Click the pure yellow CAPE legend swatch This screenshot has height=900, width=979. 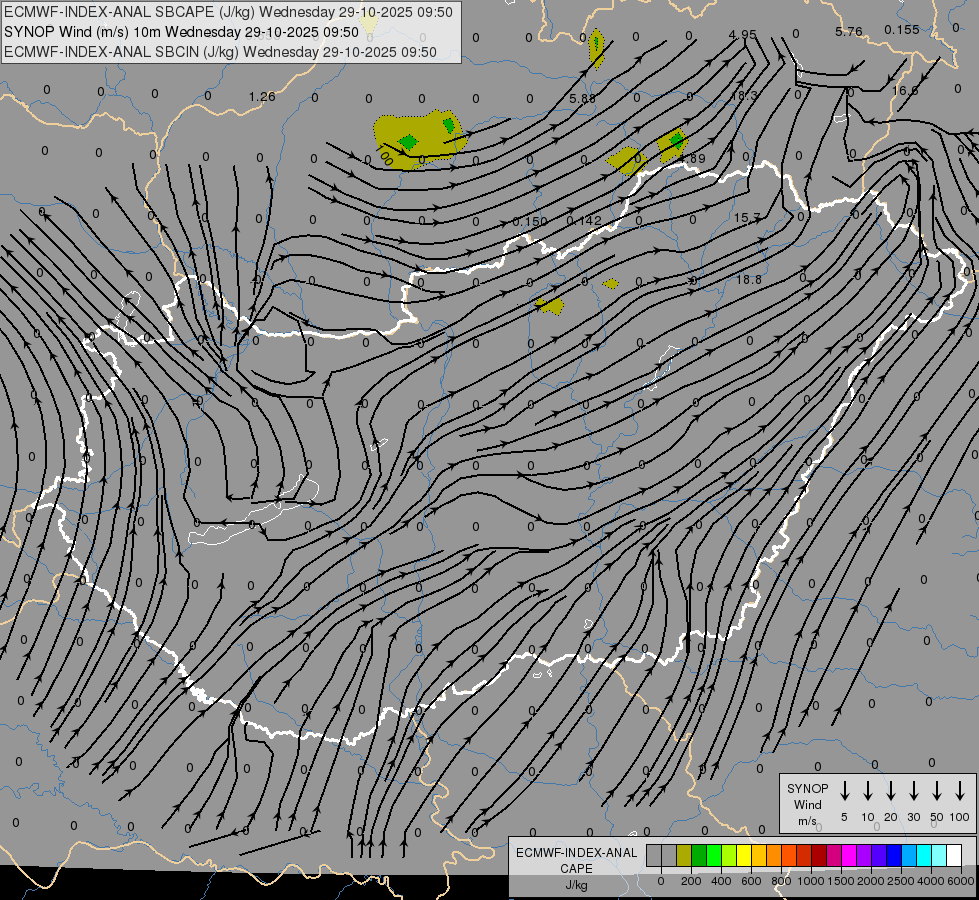point(744,855)
